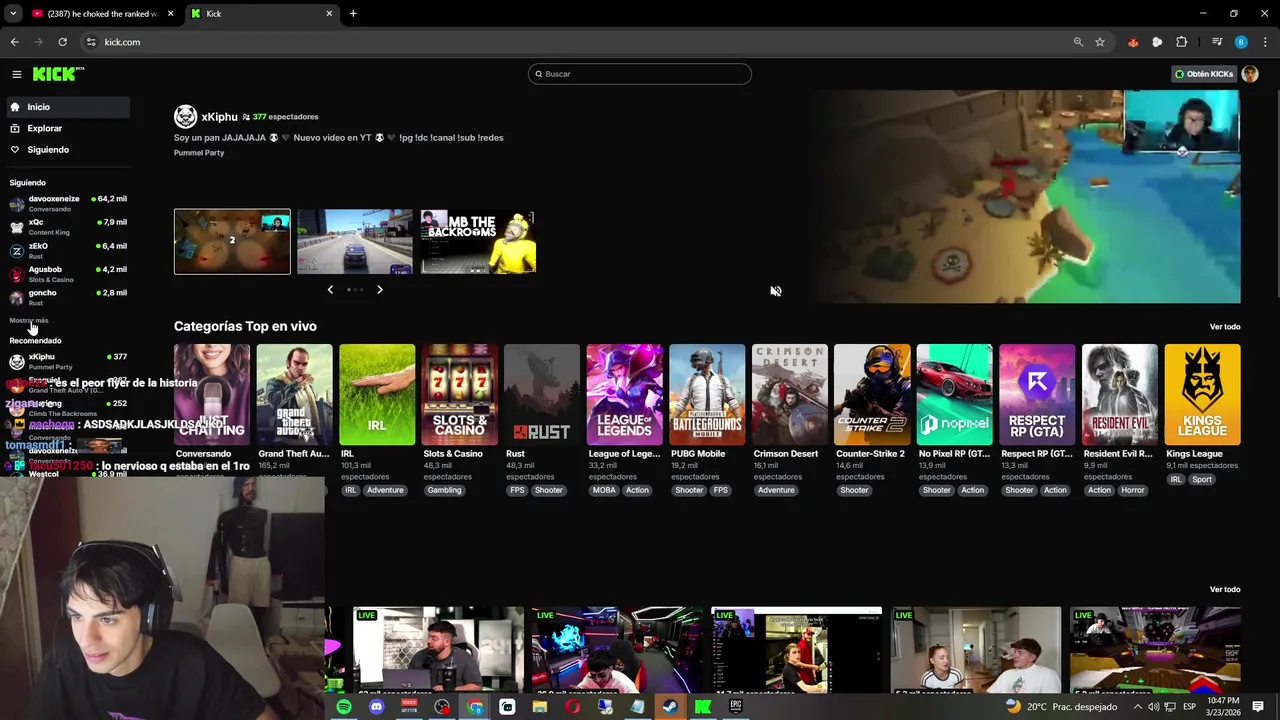This screenshot has width=1280, height=720.
Task: Switch to the Kick browser tab
Action: [262, 14]
